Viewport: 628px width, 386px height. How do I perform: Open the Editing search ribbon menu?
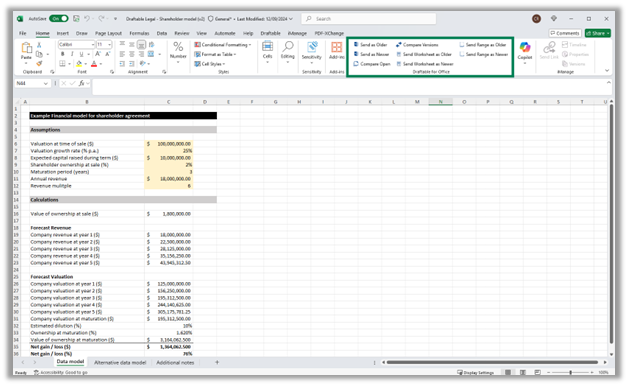[x=288, y=52]
